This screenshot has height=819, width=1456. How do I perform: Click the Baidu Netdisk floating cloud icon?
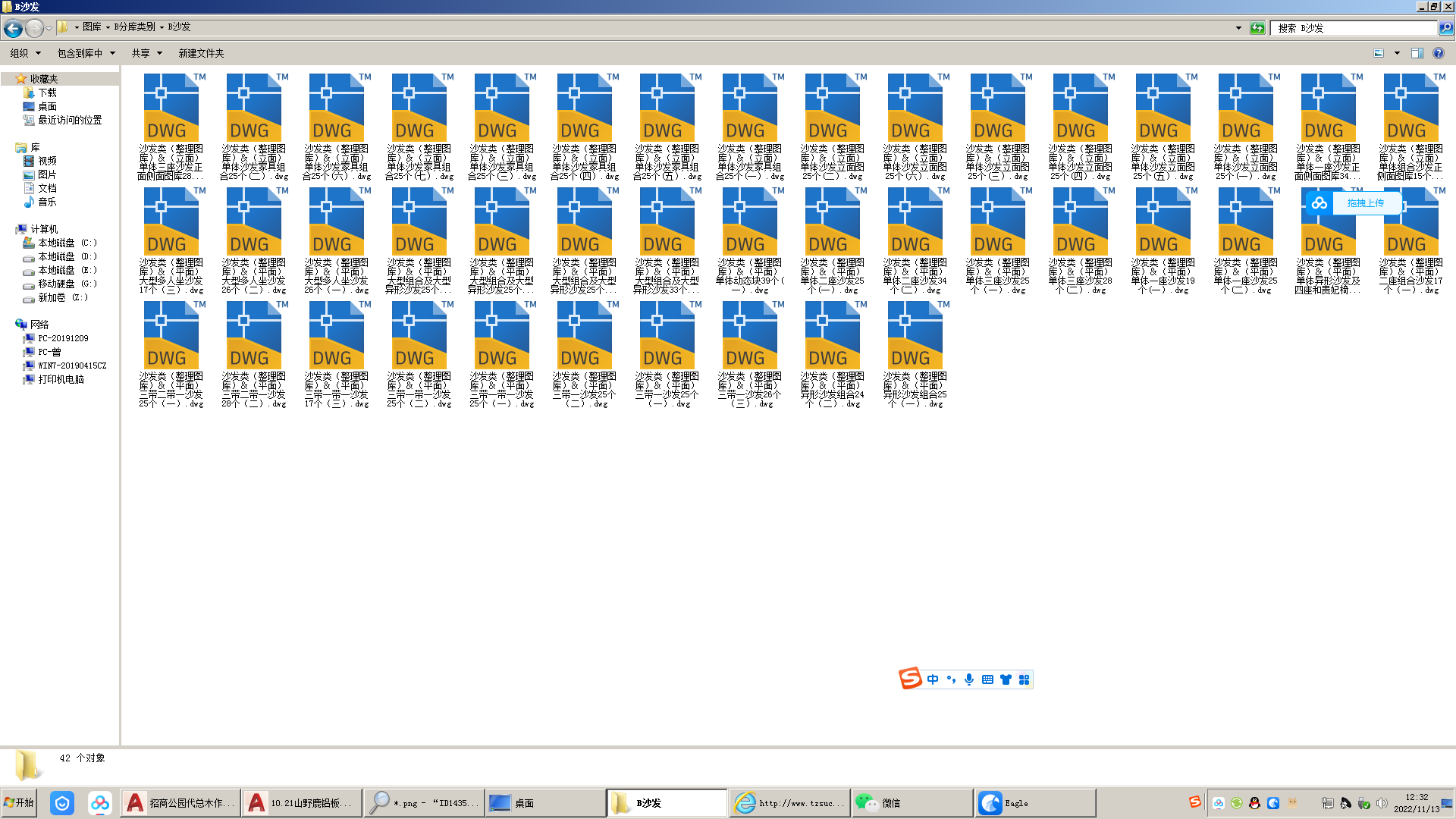point(1319,203)
